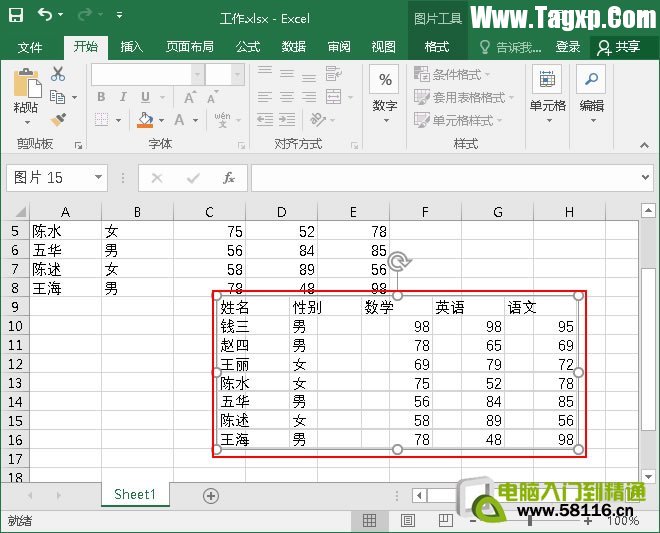Click the Increase Indent icon
The width and height of the screenshot is (660, 533).
287,120
